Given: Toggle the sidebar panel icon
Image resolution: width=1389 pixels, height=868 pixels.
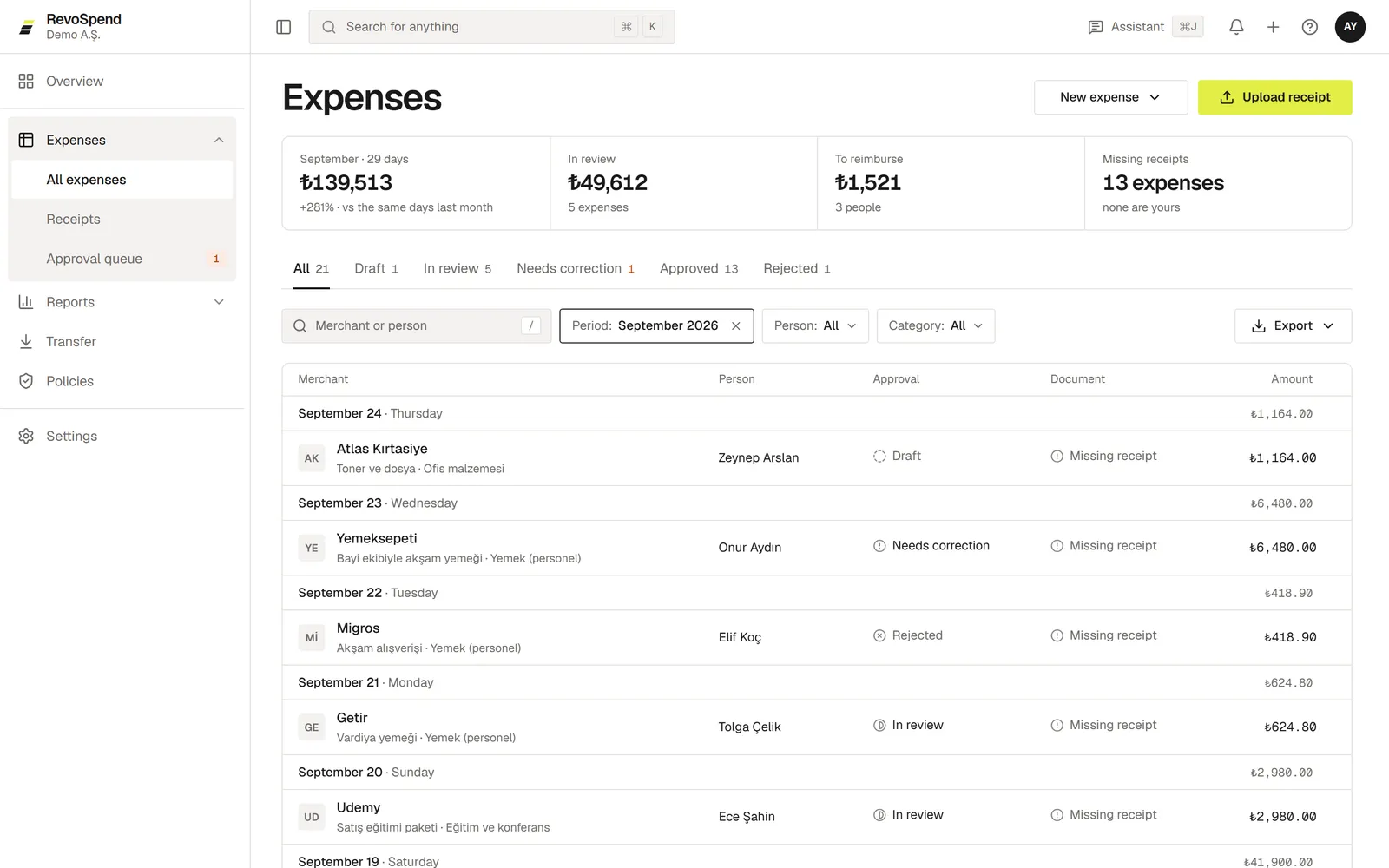Looking at the screenshot, I should [283, 27].
